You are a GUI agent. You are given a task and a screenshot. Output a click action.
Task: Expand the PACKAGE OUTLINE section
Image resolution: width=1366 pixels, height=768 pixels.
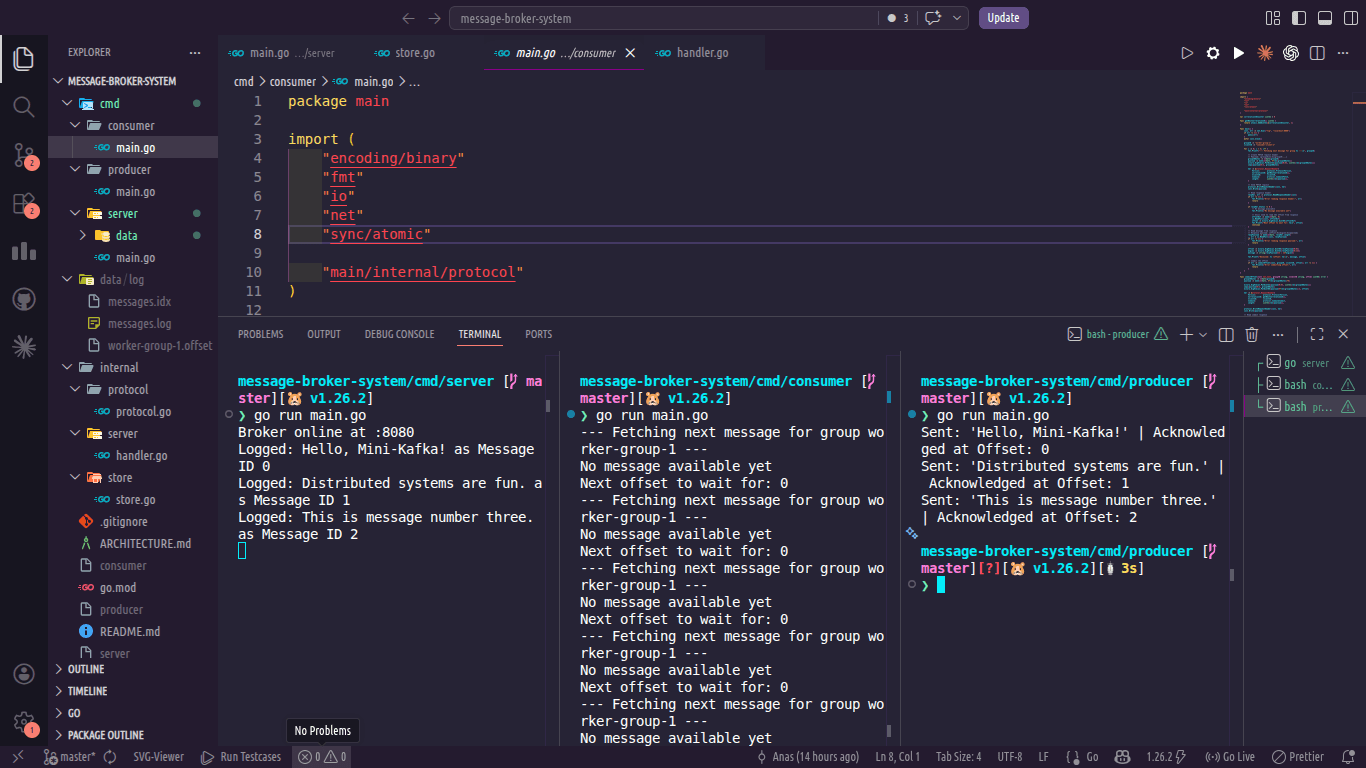133,735
